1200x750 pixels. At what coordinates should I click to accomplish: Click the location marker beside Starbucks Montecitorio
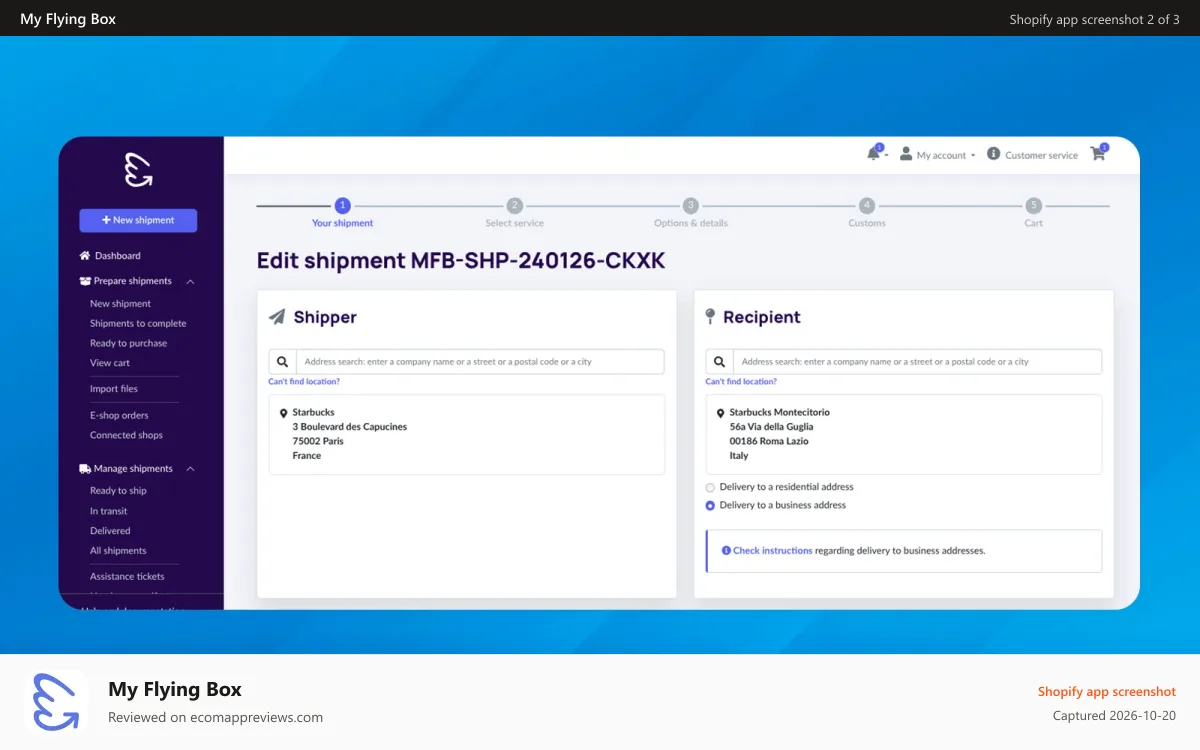(721, 413)
